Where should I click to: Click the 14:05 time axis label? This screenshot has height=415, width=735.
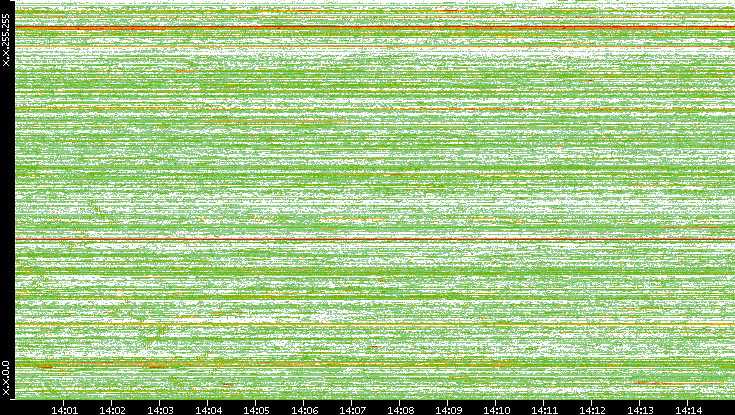pos(256,410)
